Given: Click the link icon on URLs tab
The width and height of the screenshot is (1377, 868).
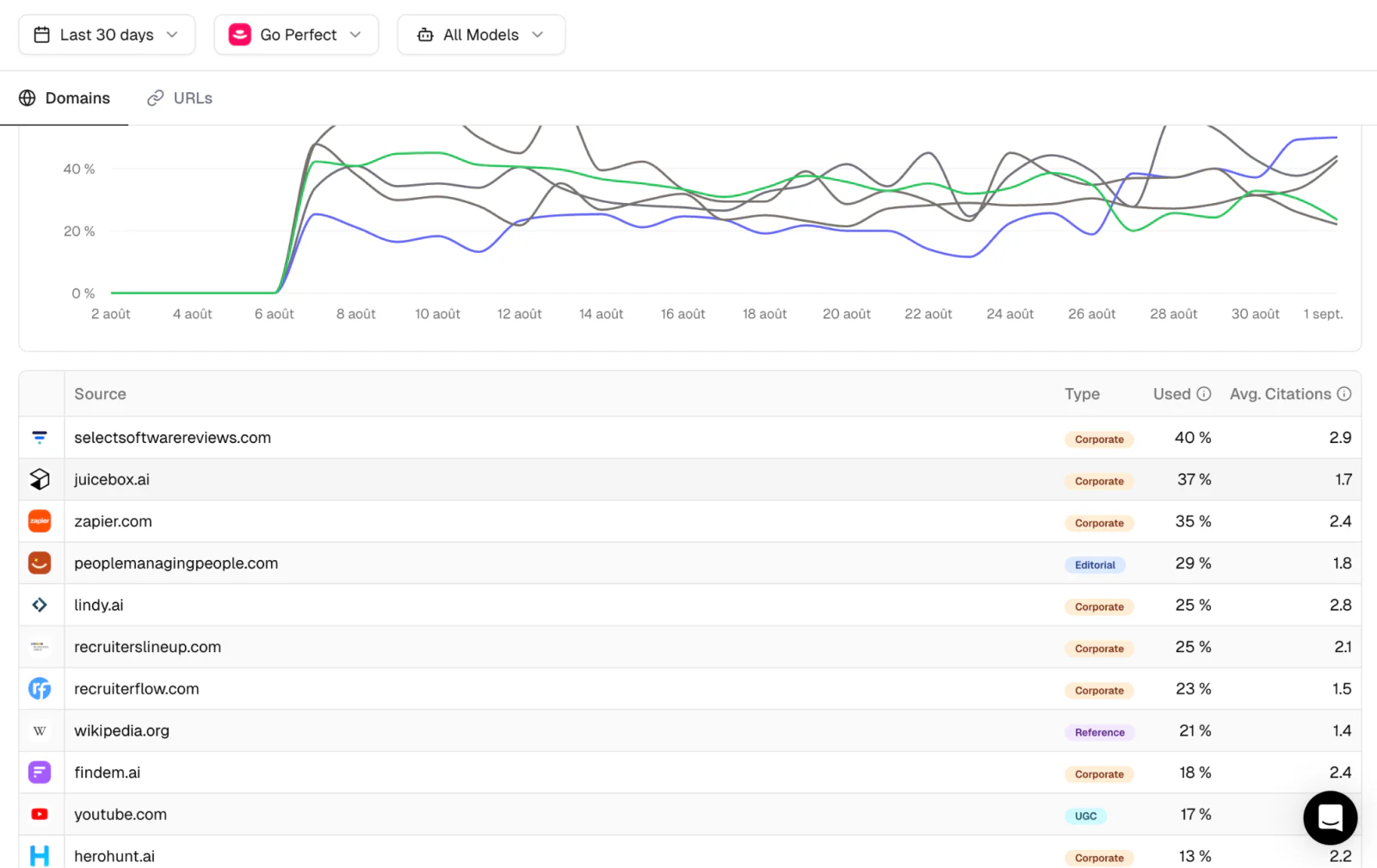Looking at the screenshot, I should [155, 98].
